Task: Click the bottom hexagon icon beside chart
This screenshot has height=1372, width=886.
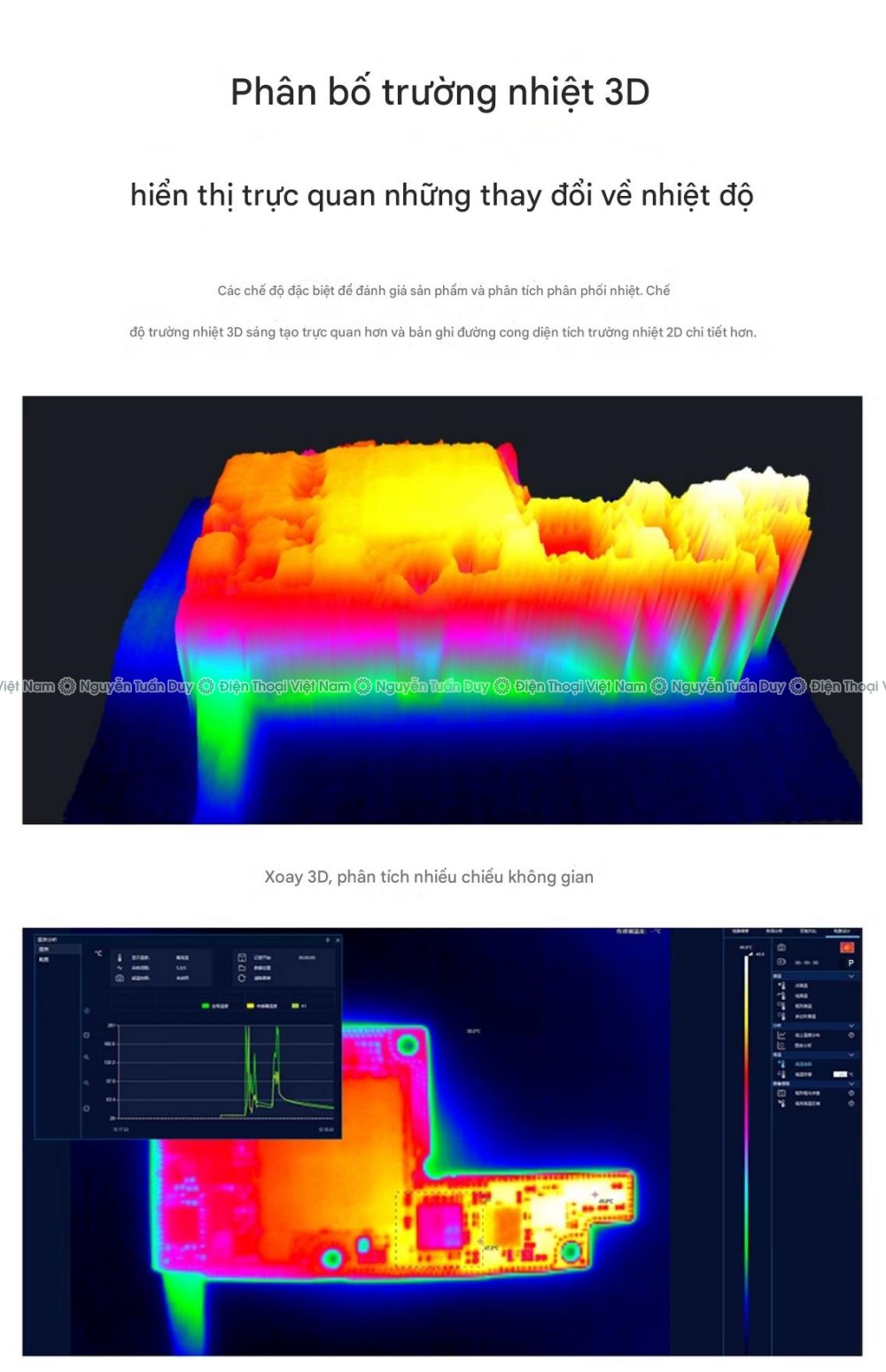Action: [87, 1109]
